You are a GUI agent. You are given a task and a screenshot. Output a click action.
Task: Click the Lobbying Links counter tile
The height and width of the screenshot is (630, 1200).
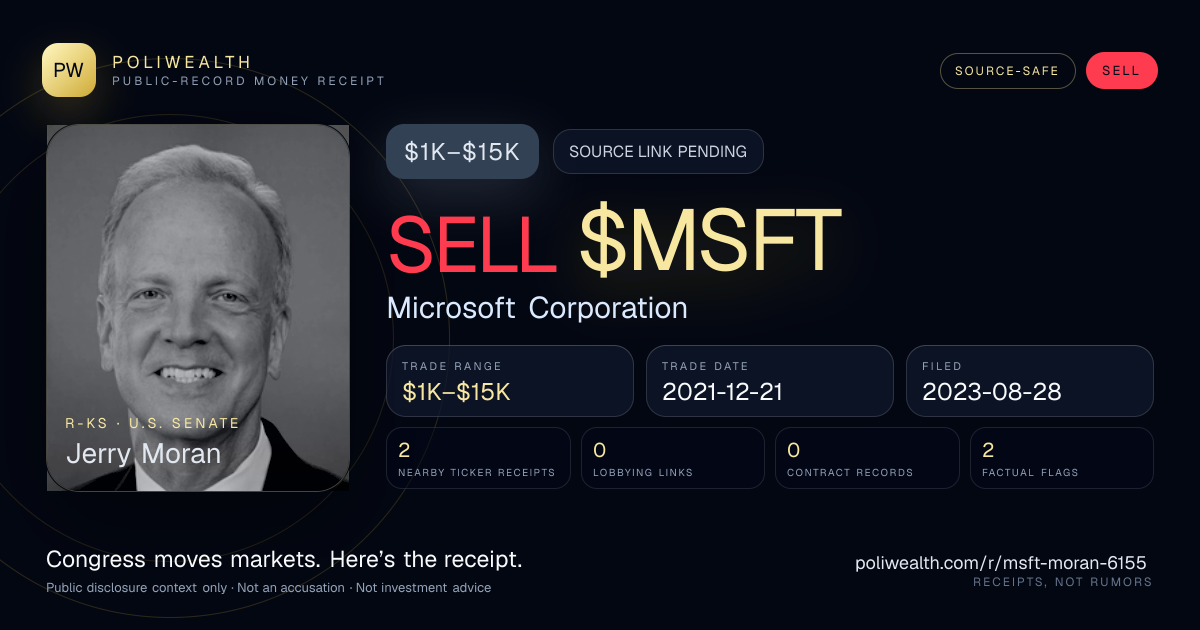(x=673, y=458)
